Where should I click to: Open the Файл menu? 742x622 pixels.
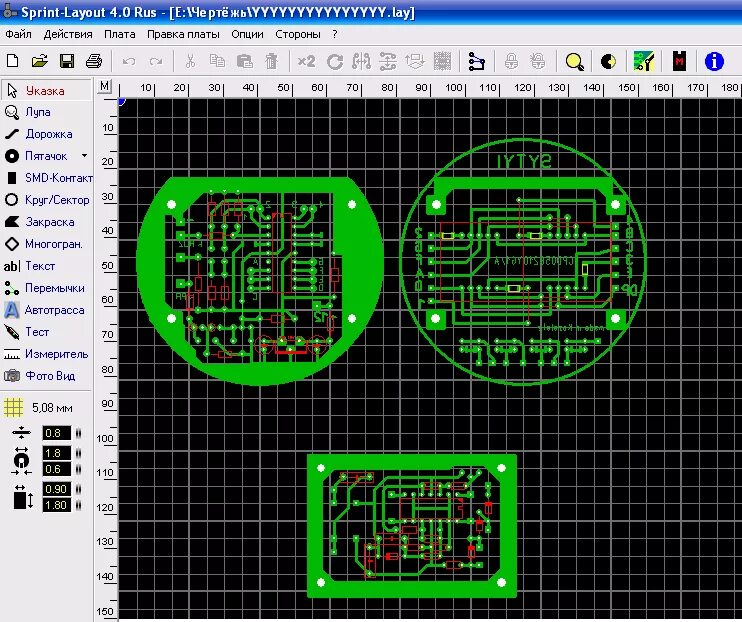(18, 34)
